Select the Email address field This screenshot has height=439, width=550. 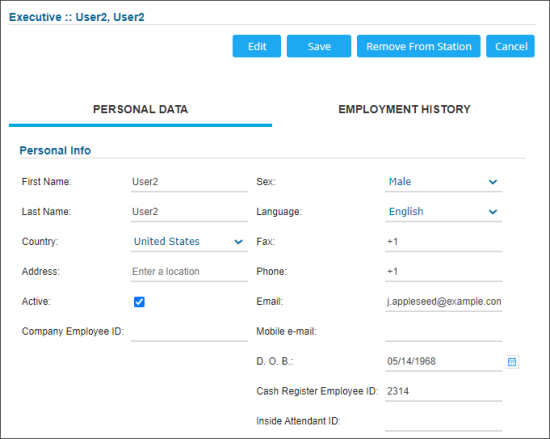pyautogui.click(x=443, y=302)
